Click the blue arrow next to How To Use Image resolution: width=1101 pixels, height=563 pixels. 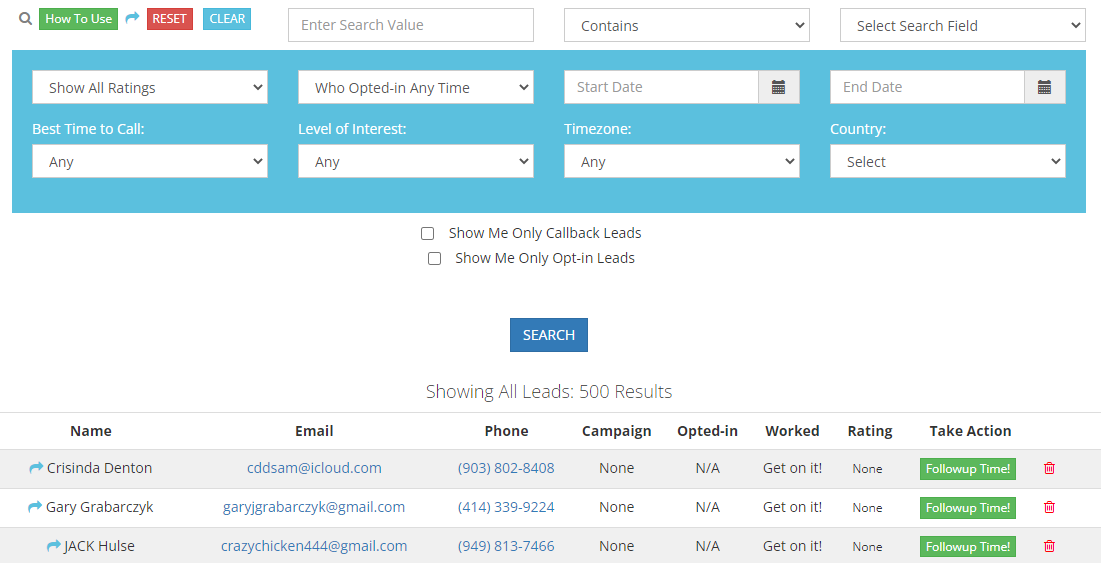coord(132,18)
